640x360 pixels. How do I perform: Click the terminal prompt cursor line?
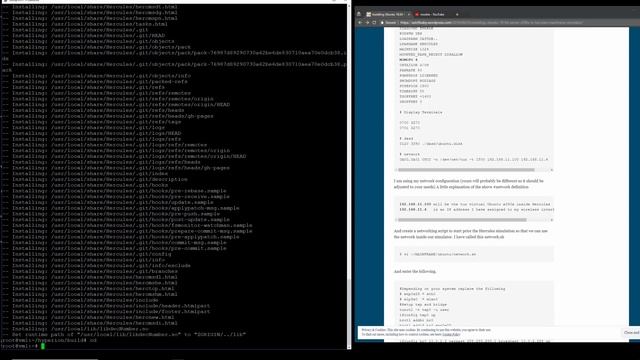click(x=22, y=346)
